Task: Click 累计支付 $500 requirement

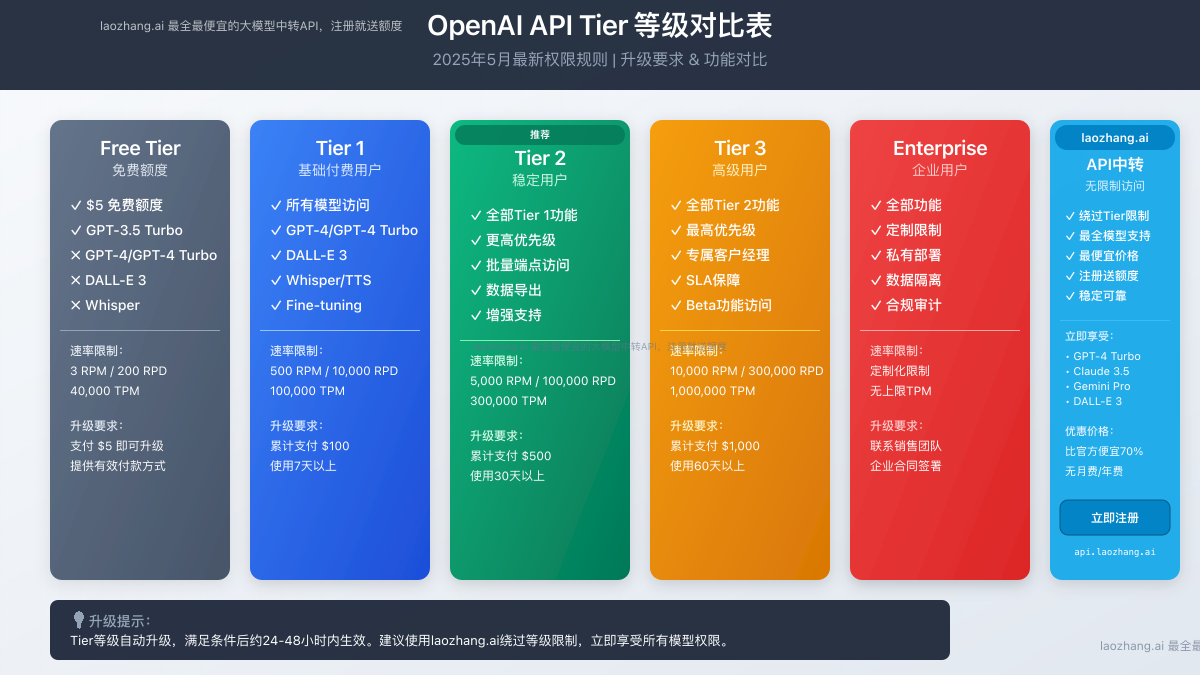Action: tap(511, 456)
